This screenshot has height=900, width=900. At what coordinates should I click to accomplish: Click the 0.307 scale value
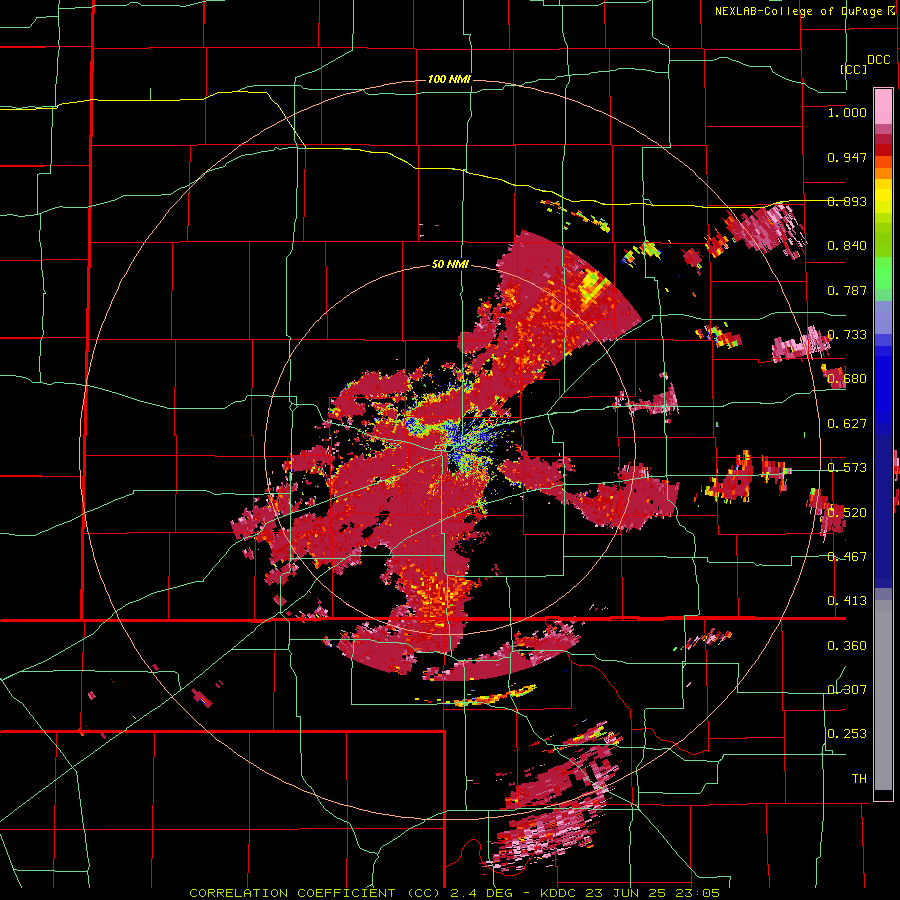847,690
